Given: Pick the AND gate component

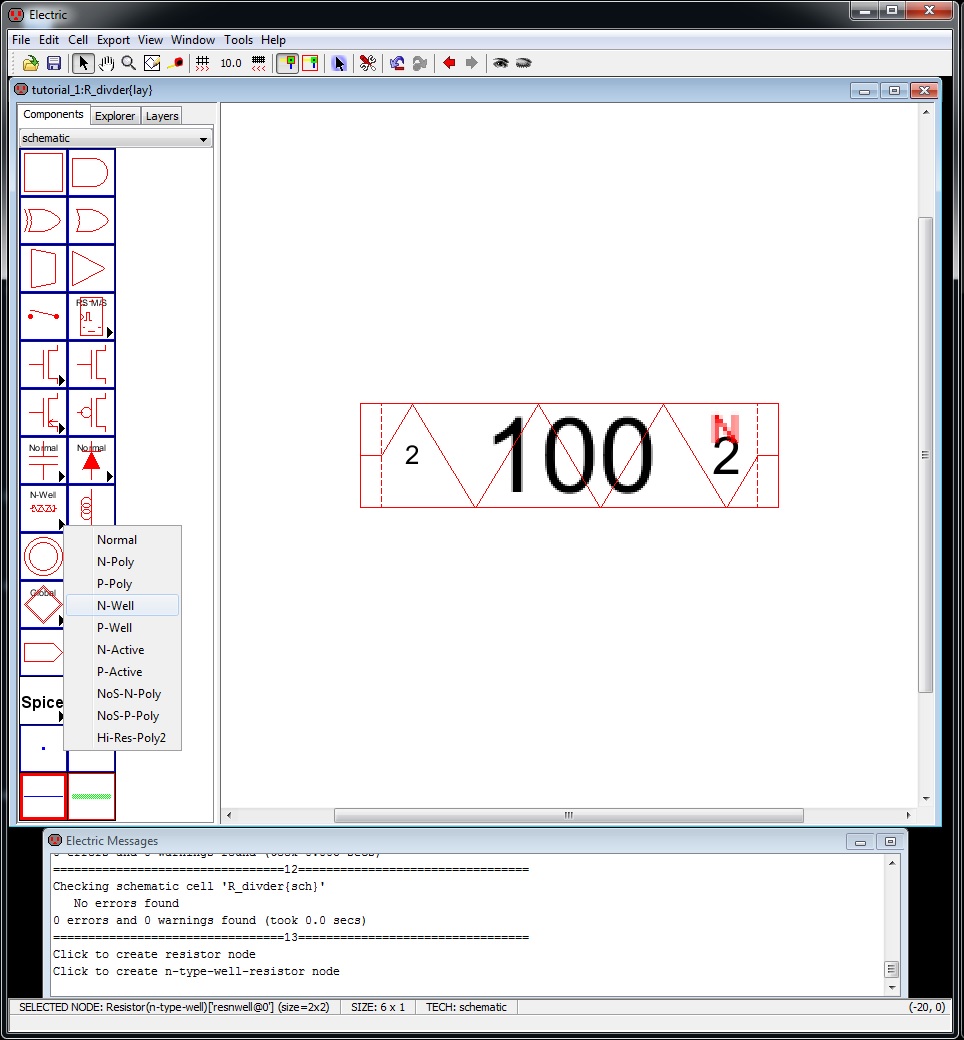Looking at the screenshot, I should (91, 173).
